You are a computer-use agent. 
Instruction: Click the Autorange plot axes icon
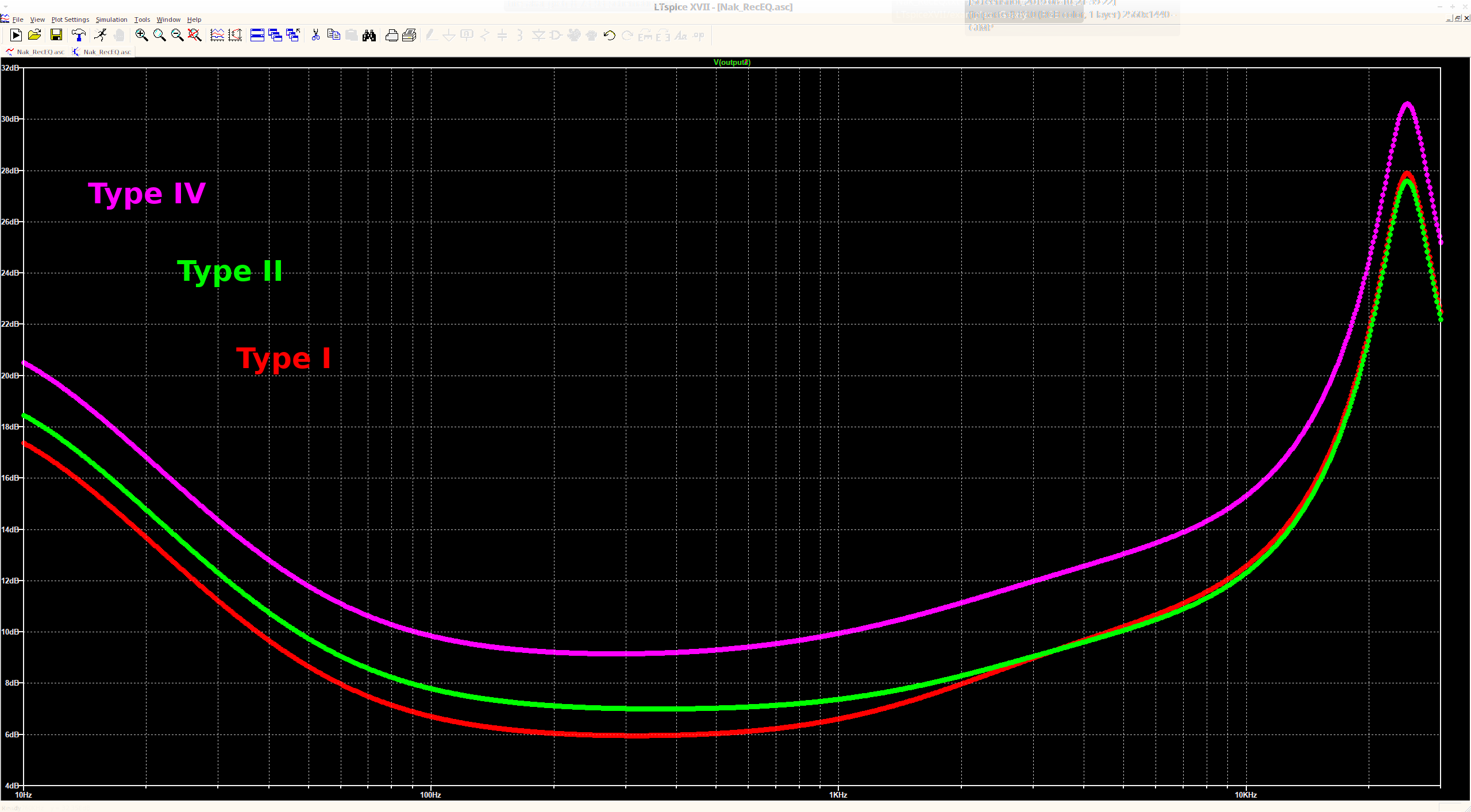[217, 36]
